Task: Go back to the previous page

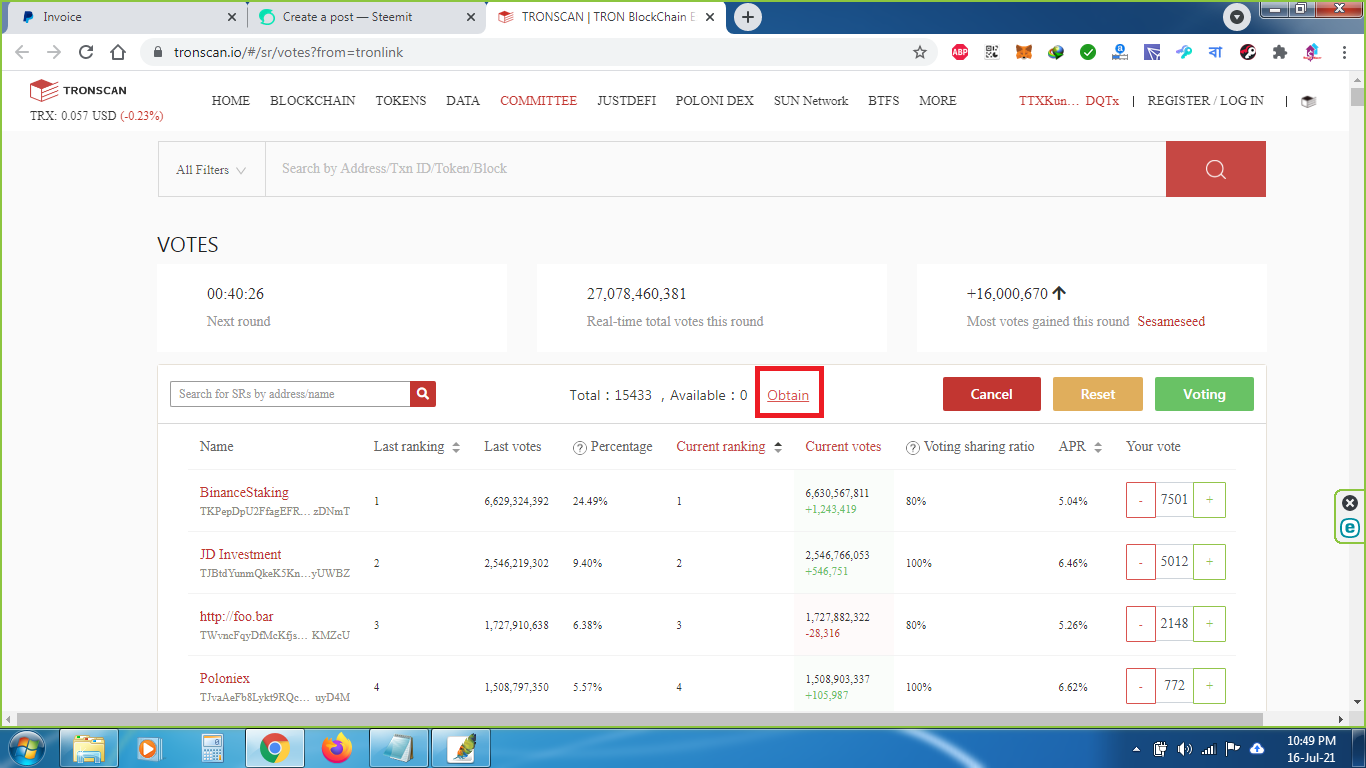Action: [x=22, y=52]
